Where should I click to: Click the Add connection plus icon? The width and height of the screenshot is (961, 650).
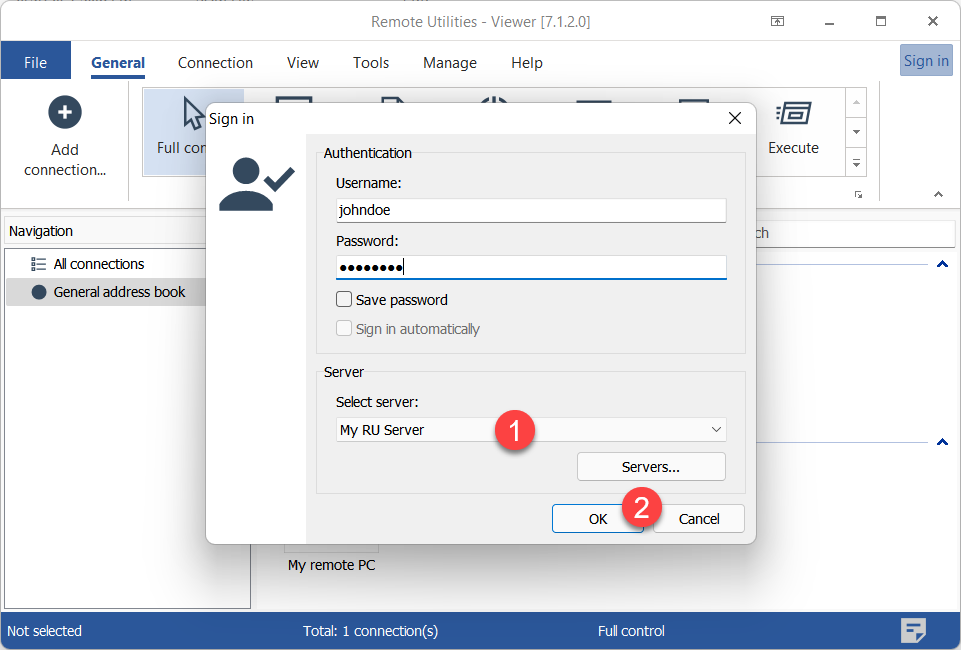pos(65,112)
